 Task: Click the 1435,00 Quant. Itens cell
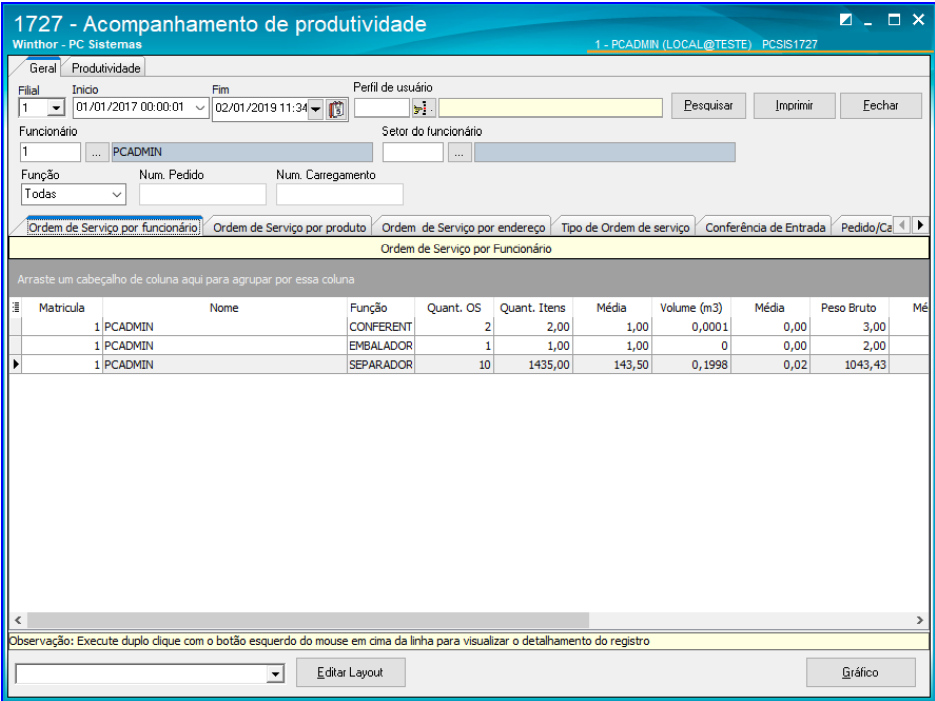(x=533, y=364)
